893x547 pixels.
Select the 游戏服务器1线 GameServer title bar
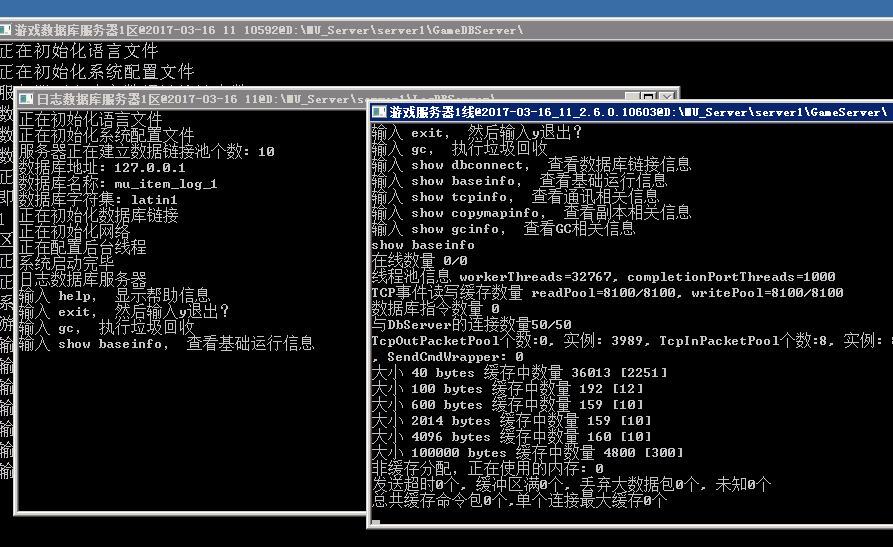pyautogui.click(x=620, y=112)
